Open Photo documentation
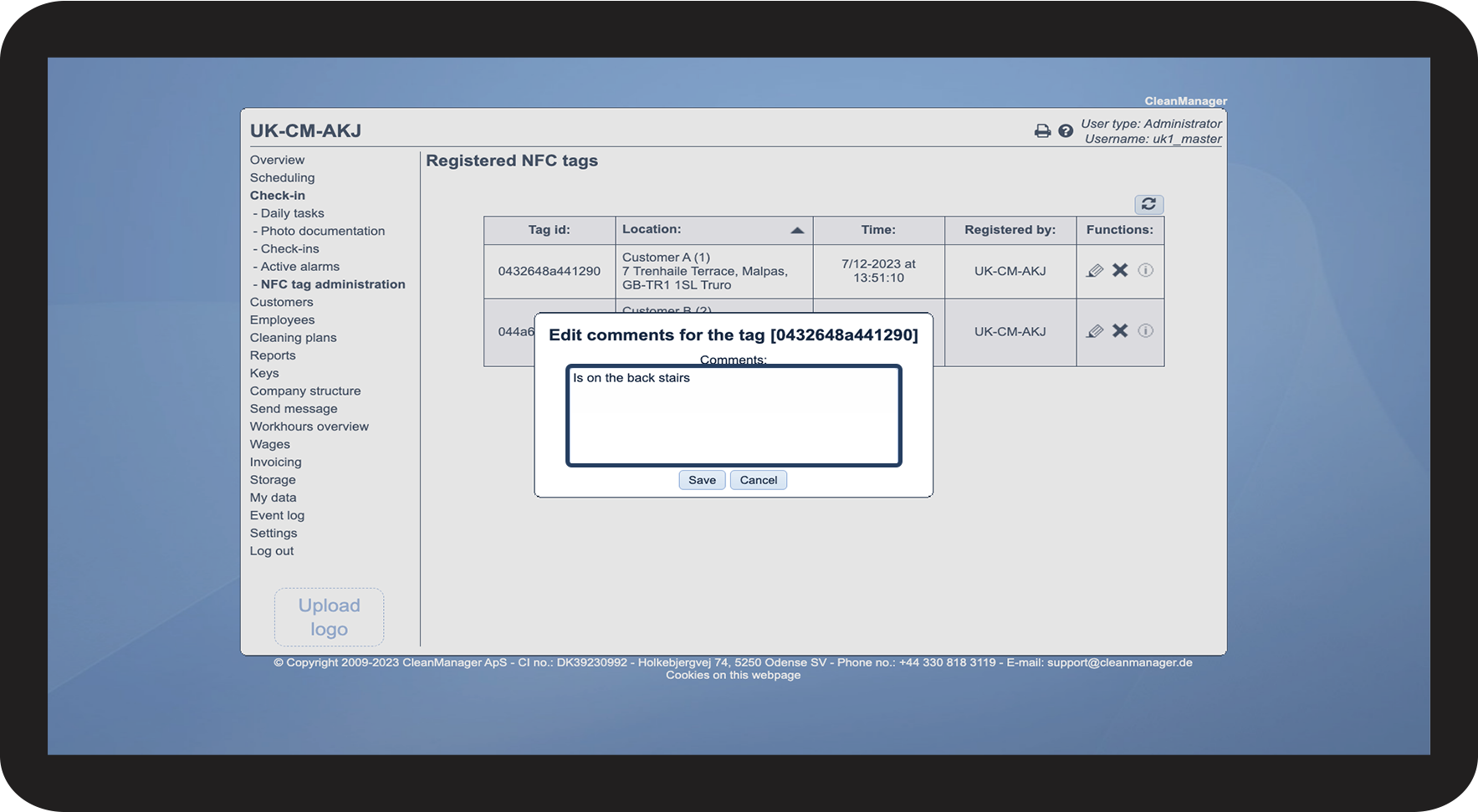This screenshot has width=1478, height=812. [323, 231]
